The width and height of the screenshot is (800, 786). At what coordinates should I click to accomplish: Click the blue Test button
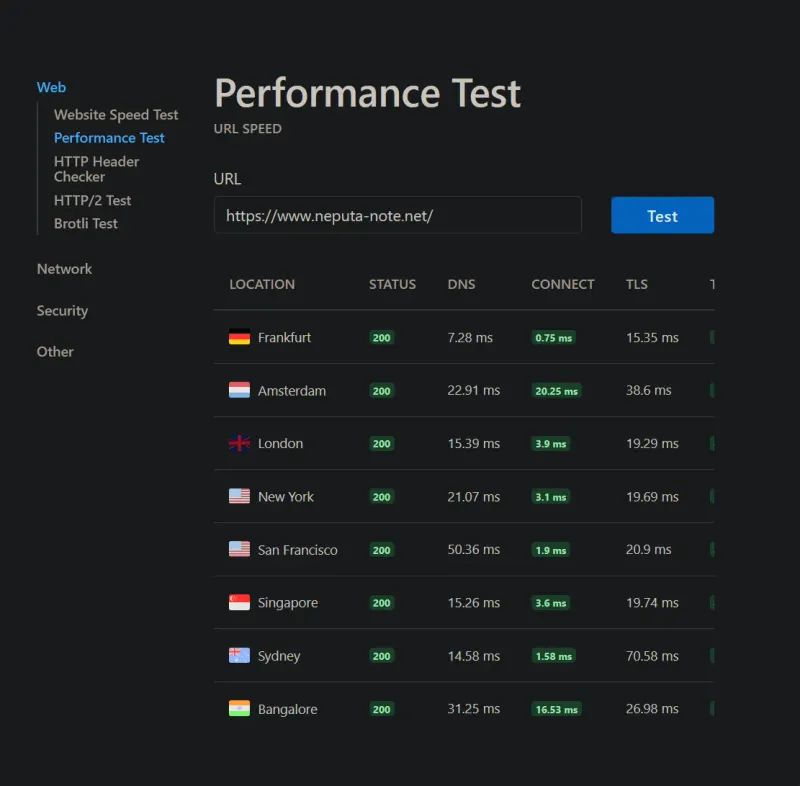[x=662, y=215]
